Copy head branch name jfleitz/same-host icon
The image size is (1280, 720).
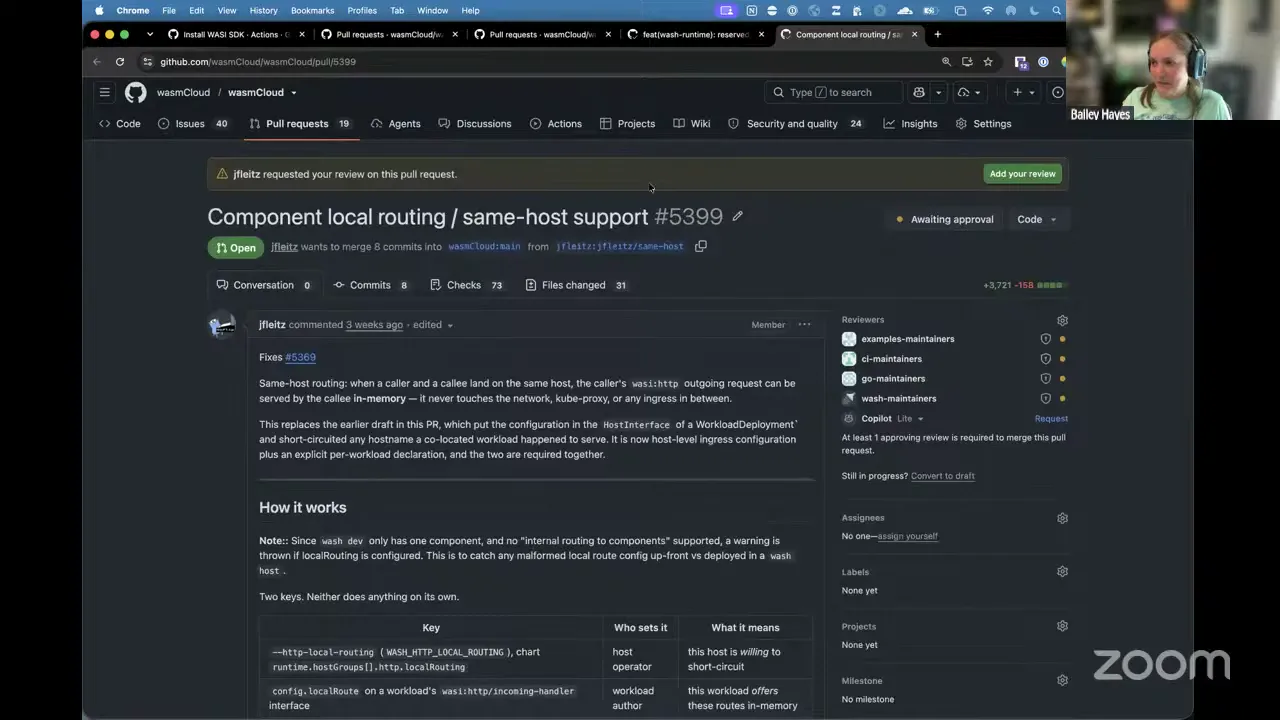coord(701,246)
